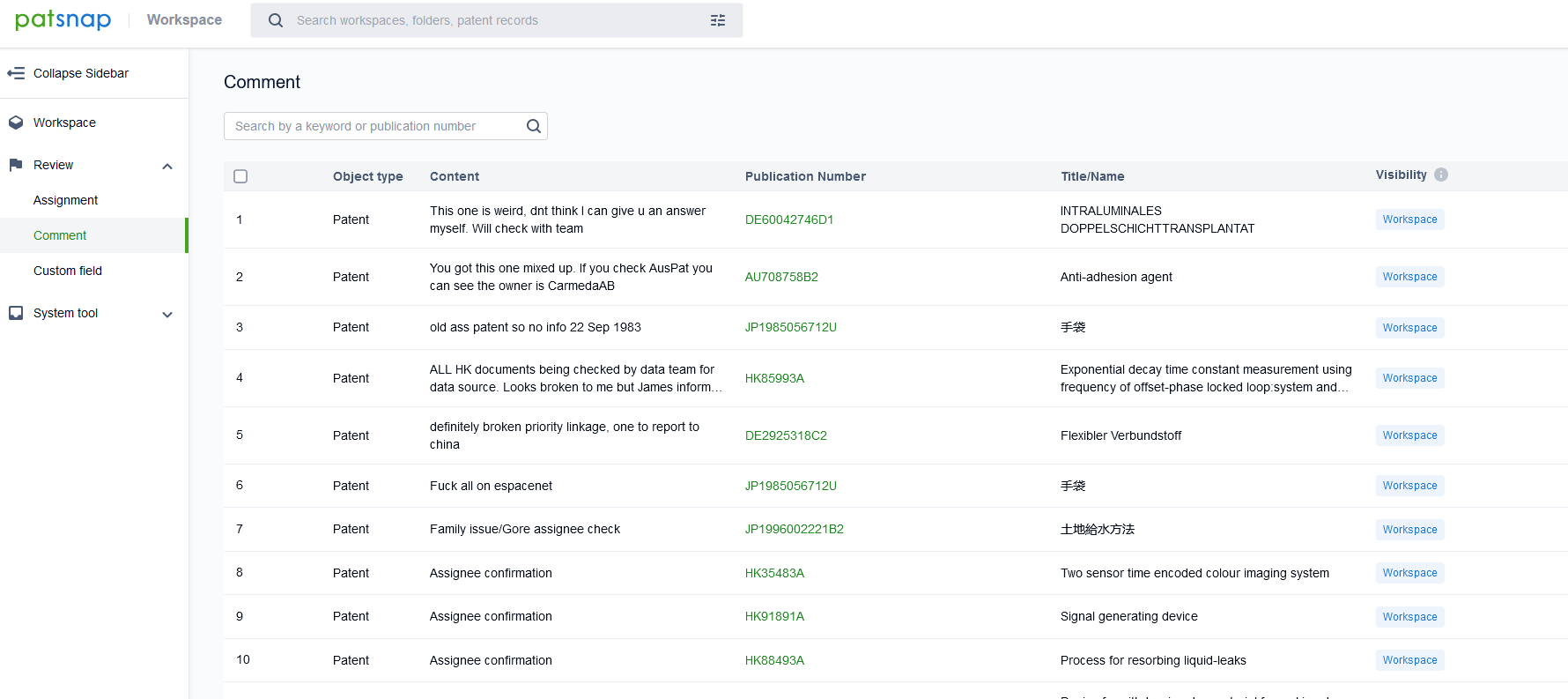The width and height of the screenshot is (1568, 699).
Task: Click the Visibility info icon
Action: [x=1441, y=175]
